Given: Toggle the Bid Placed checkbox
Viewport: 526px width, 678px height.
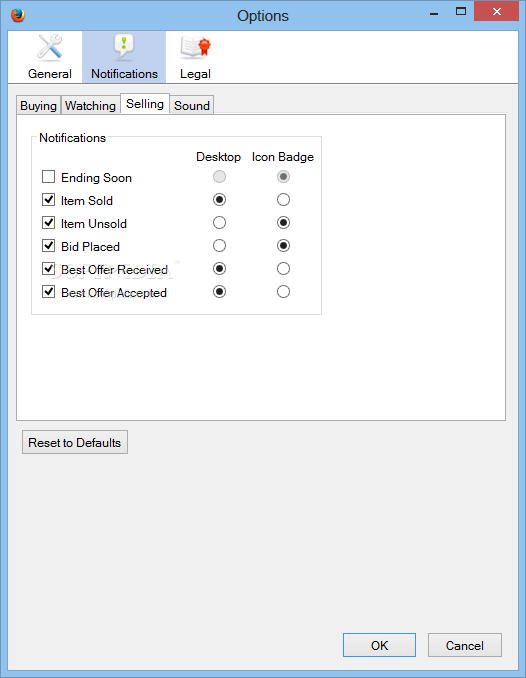Looking at the screenshot, I should coord(48,246).
